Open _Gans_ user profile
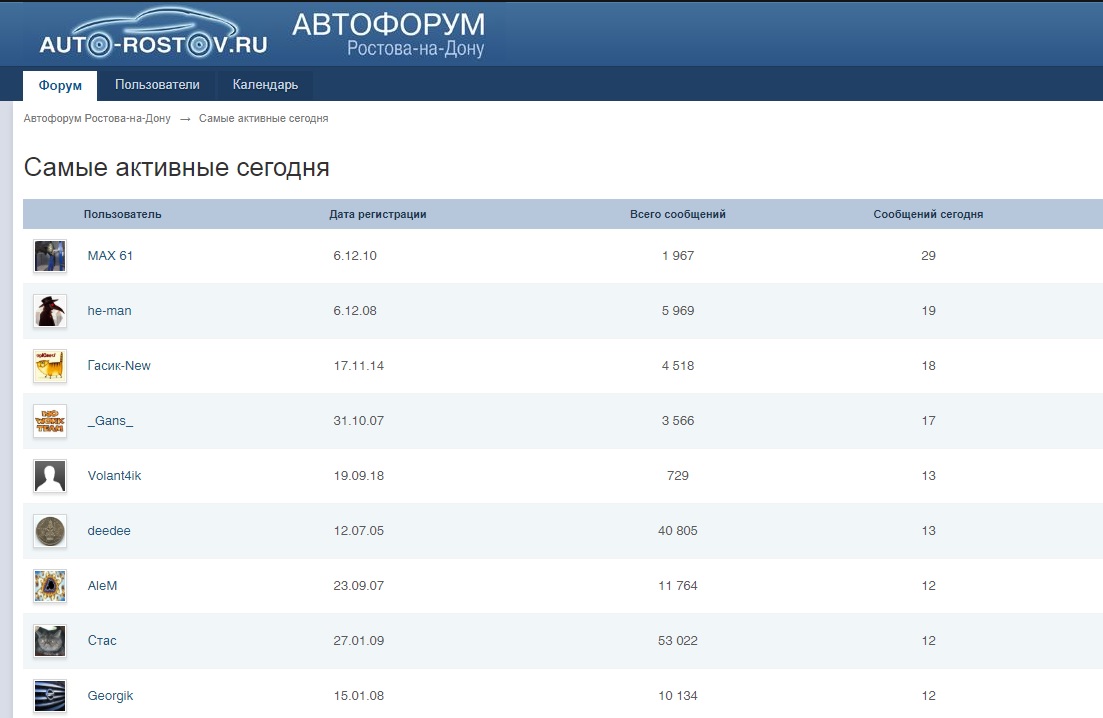Viewport: 1103px width, 718px height. tap(110, 421)
